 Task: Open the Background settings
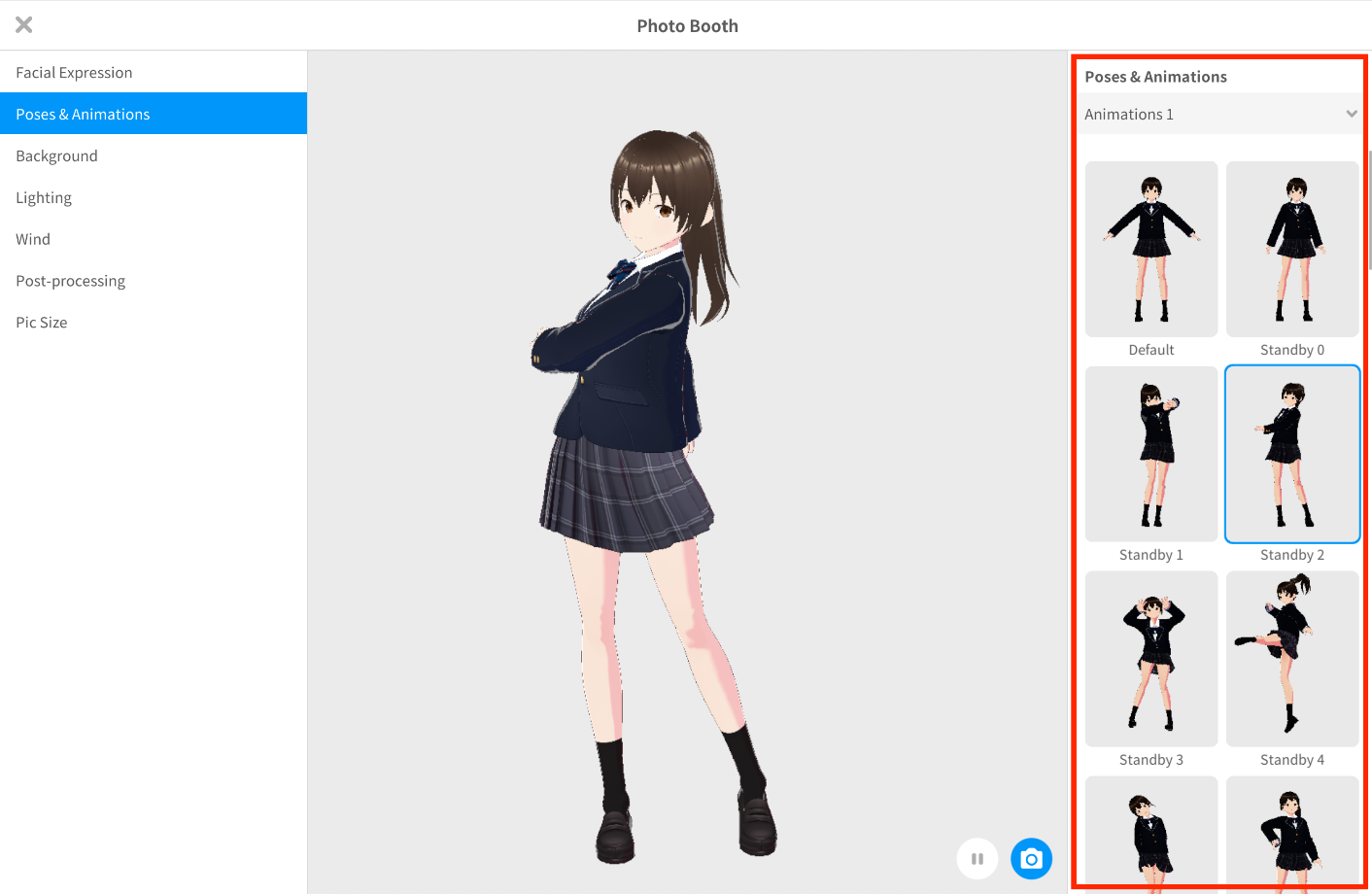point(154,155)
